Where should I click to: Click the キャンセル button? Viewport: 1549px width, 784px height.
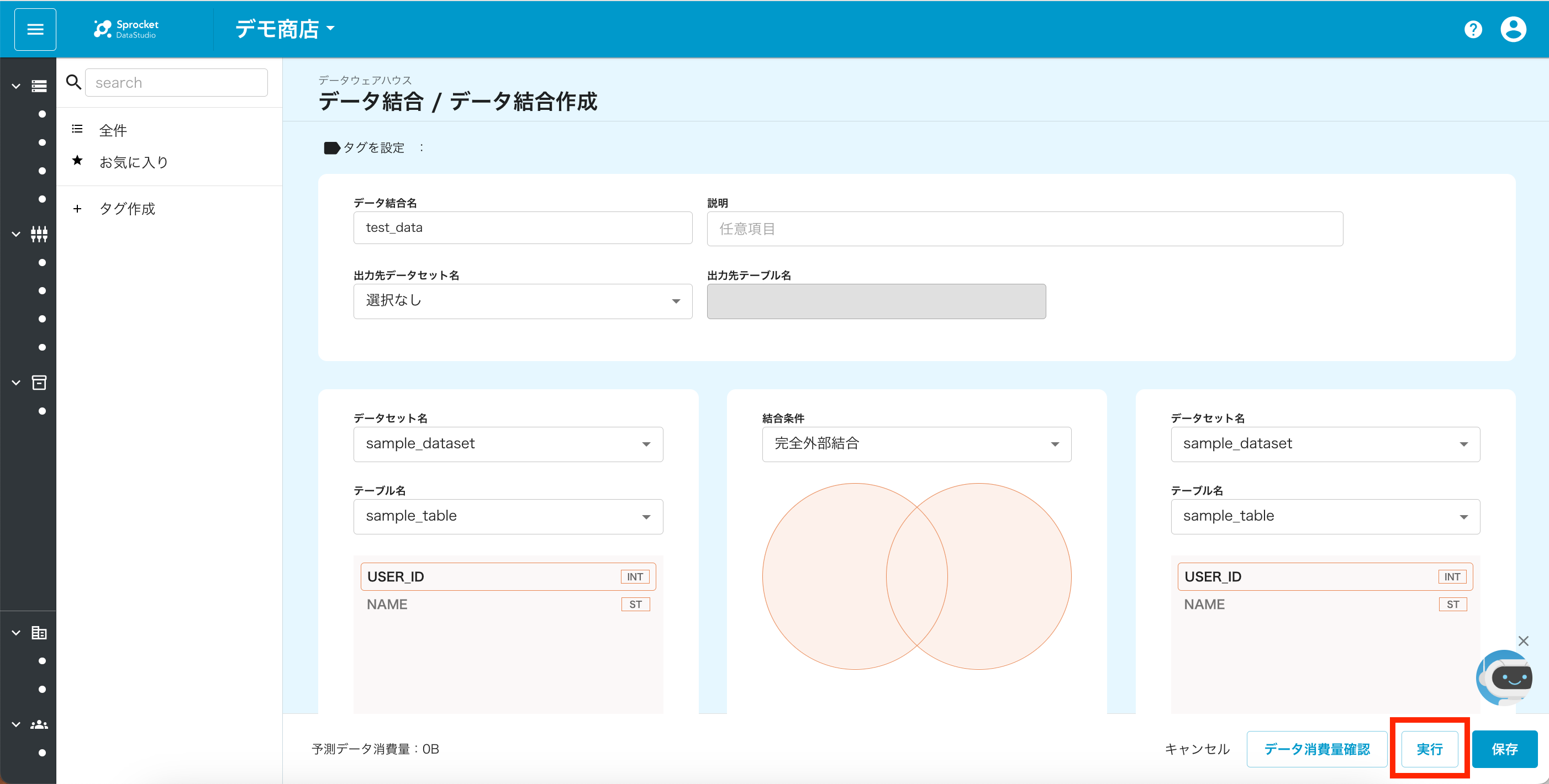click(x=1197, y=749)
